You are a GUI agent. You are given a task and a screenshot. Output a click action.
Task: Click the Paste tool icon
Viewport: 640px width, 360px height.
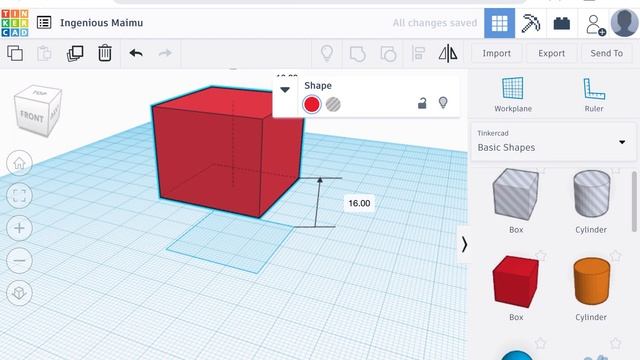pos(44,53)
